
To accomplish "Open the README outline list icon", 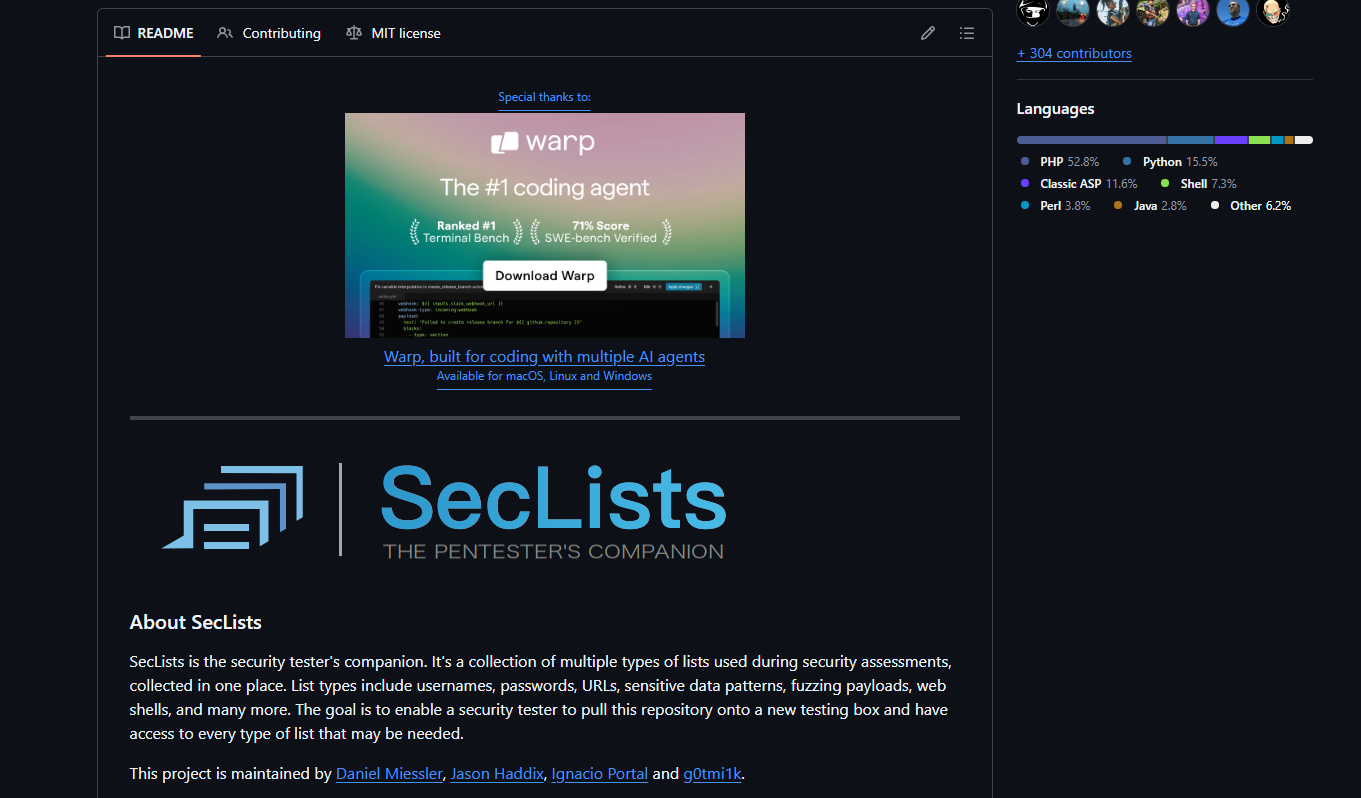I will tap(967, 33).
